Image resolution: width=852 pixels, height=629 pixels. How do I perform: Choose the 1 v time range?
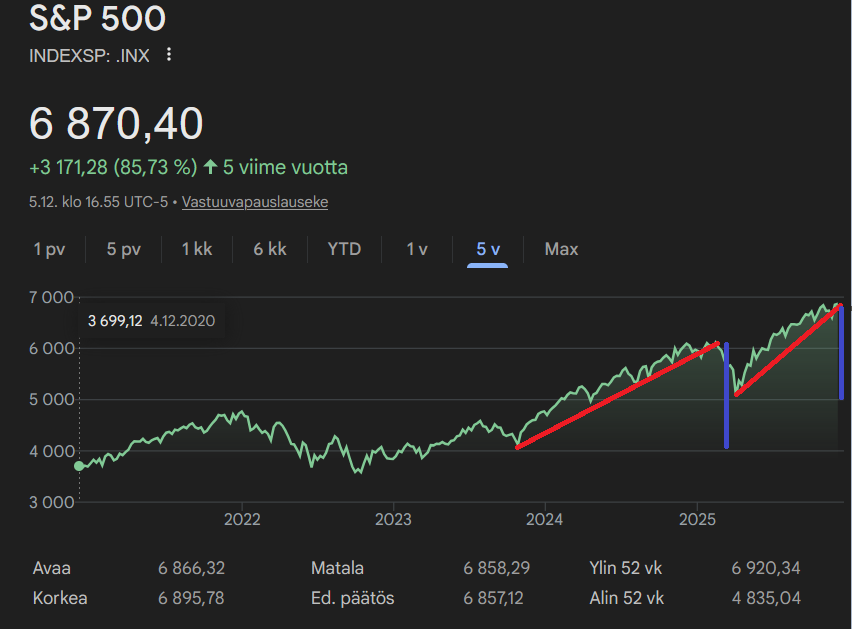[417, 249]
